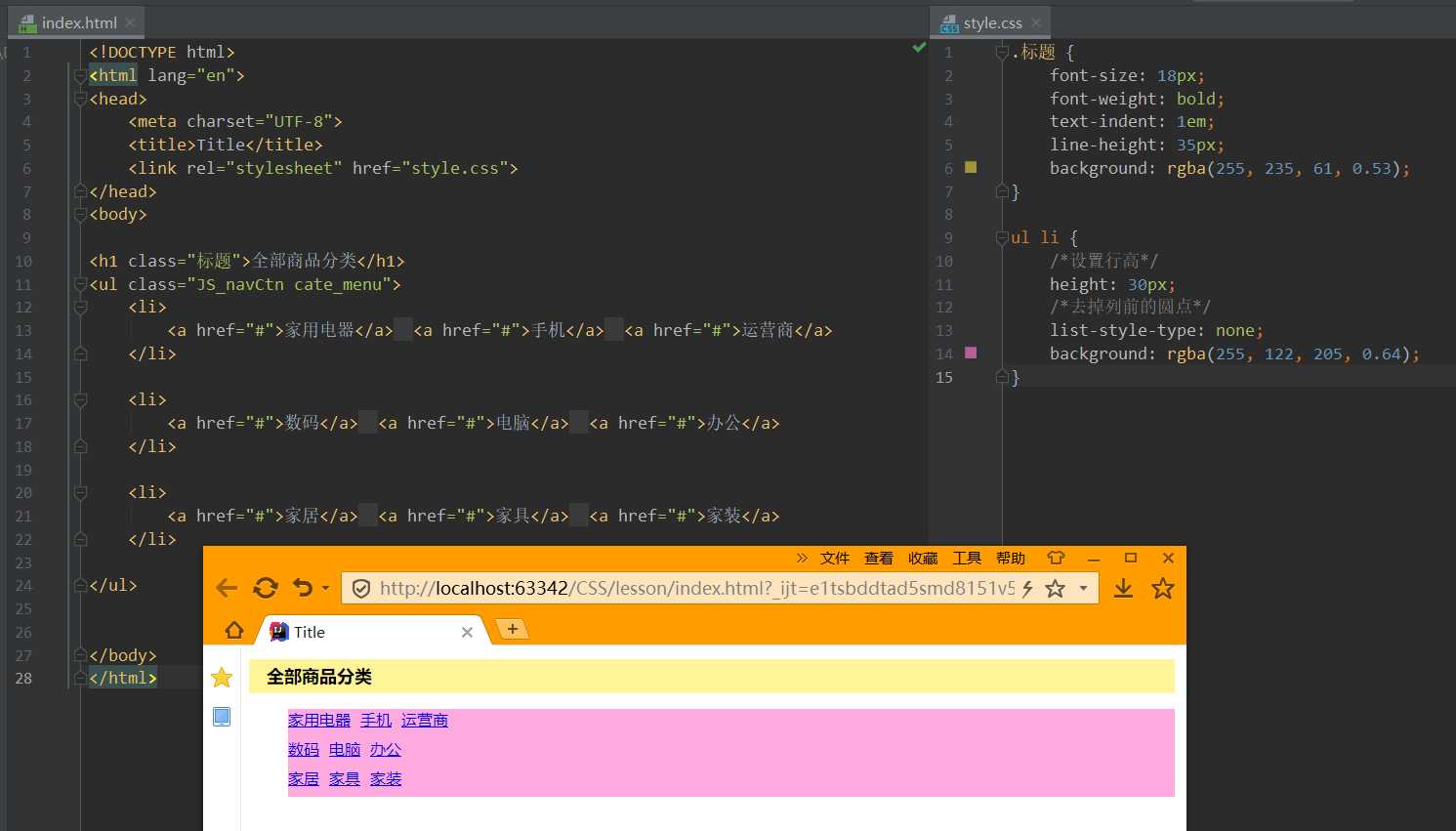Collapse the html tag fold on line 2
The image size is (1456, 831).
pyautogui.click(x=81, y=75)
